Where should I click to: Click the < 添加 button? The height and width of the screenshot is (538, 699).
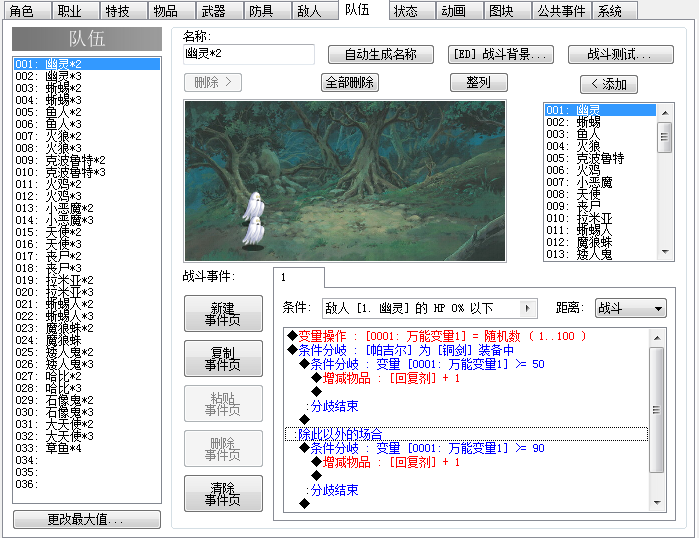(x=609, y=84)
